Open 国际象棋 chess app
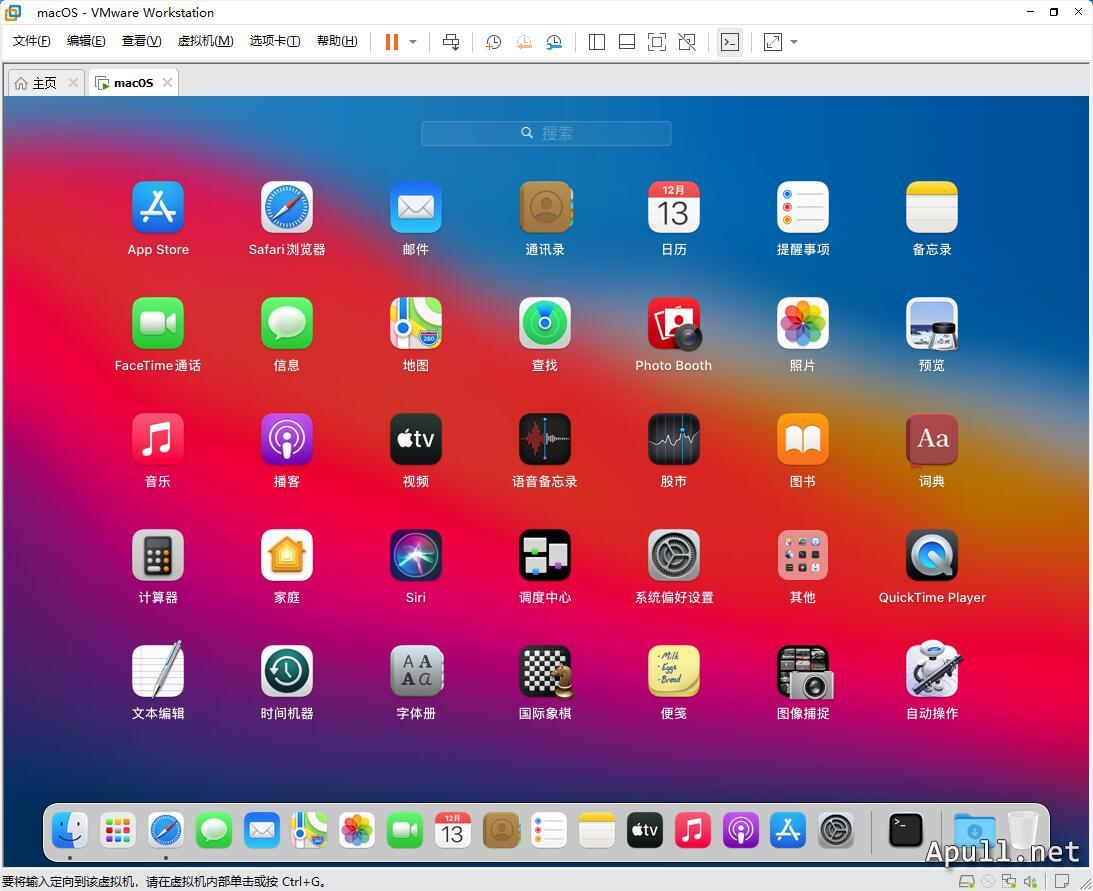The width and height of the screenshot is (1093, 891). pos(545,671)
